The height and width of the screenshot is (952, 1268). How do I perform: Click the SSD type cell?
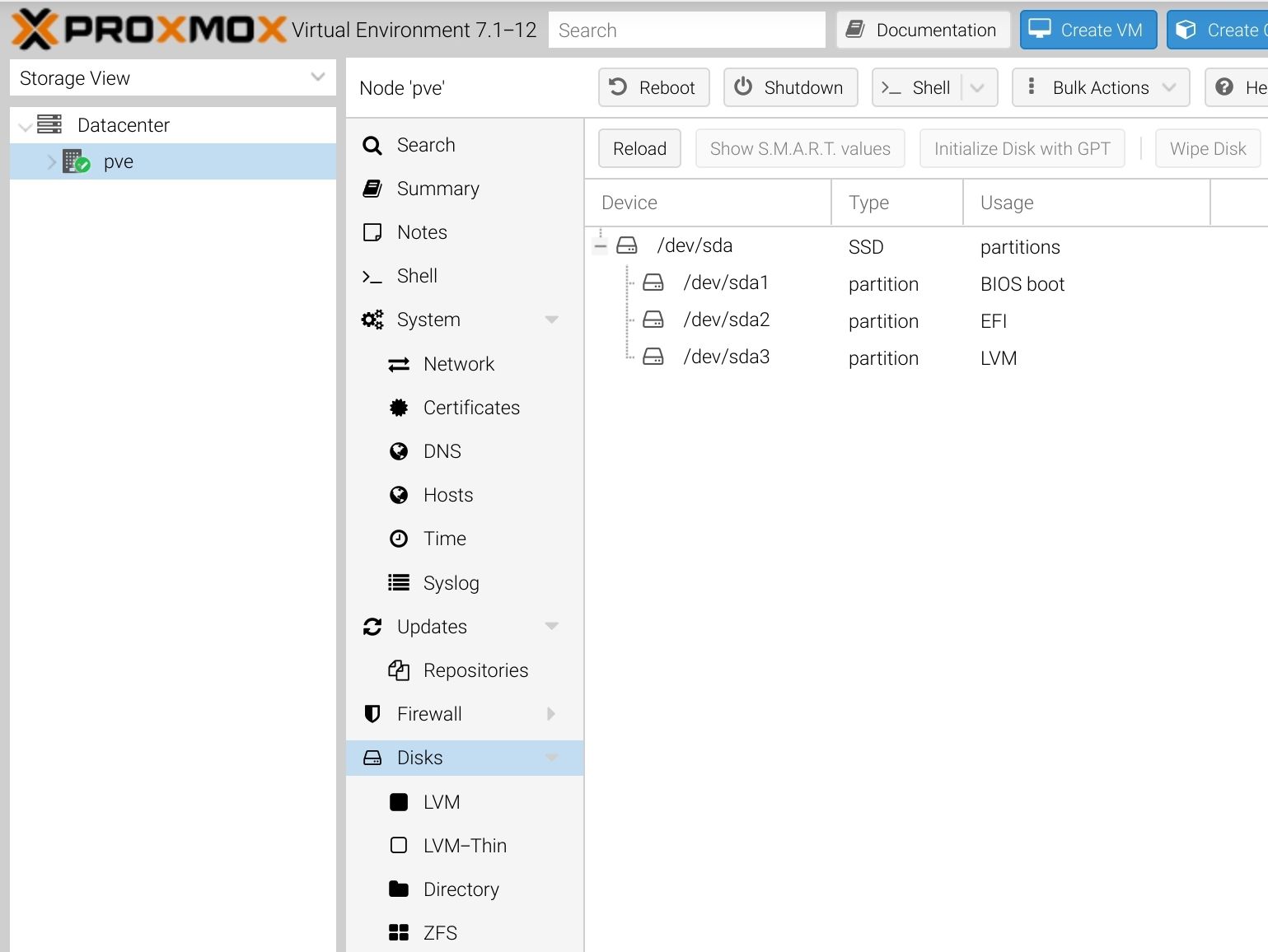(x=866, y=247)
